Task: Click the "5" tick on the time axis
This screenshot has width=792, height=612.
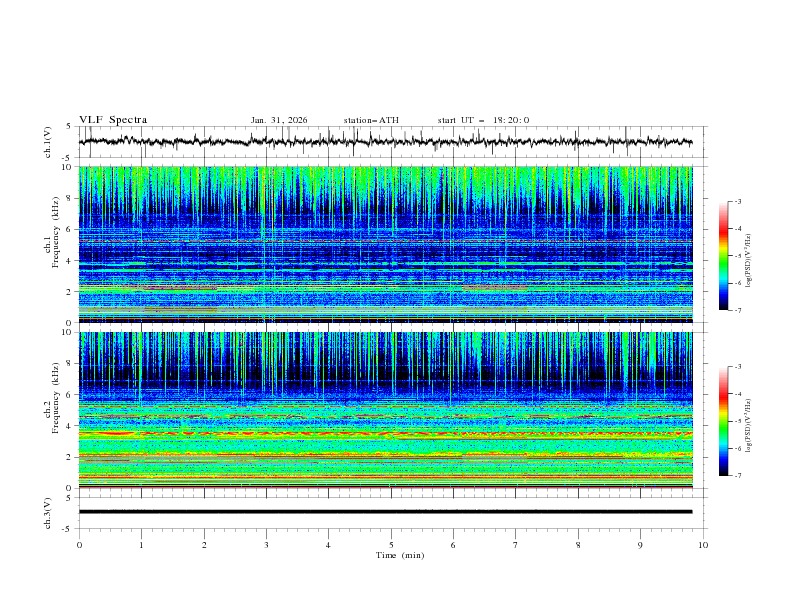Action: [391, 545]
